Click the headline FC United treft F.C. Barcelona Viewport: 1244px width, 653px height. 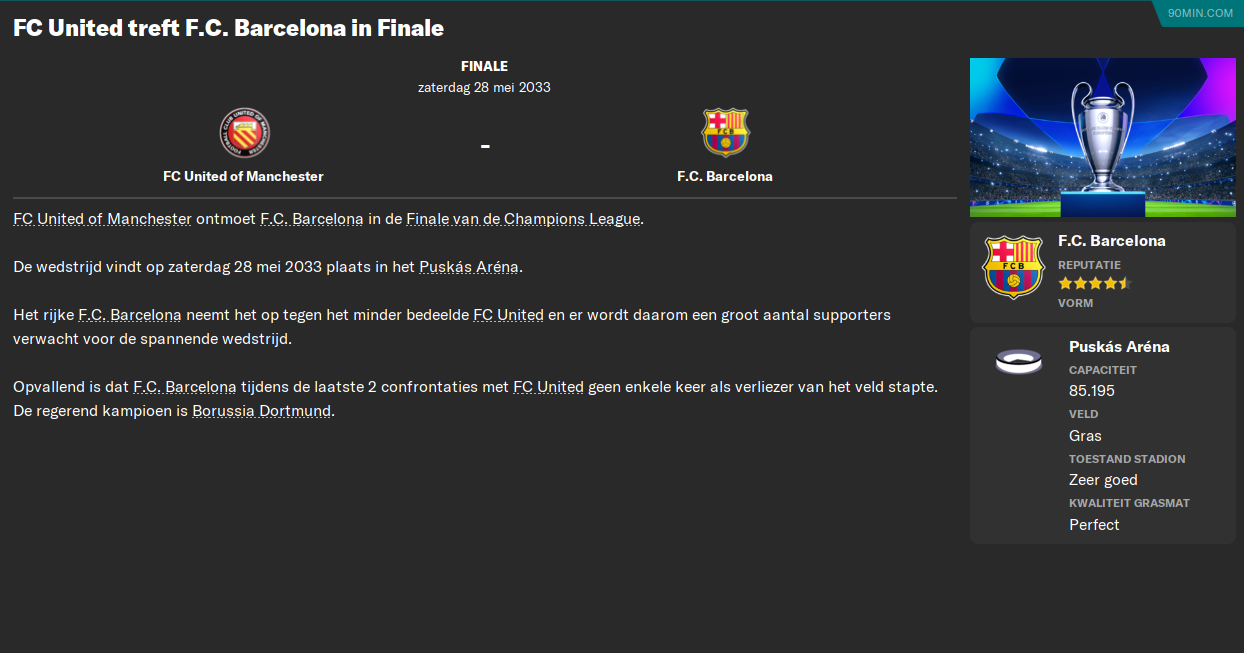[x=227, y=28]
